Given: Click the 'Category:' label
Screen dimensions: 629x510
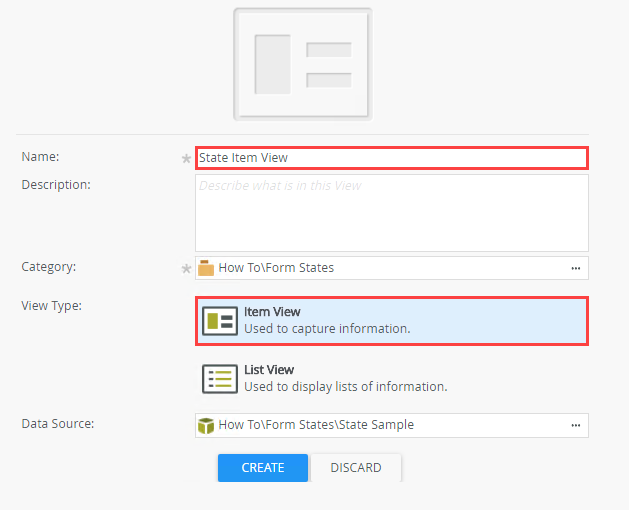Looking at the screenshot, I should 49,267.
